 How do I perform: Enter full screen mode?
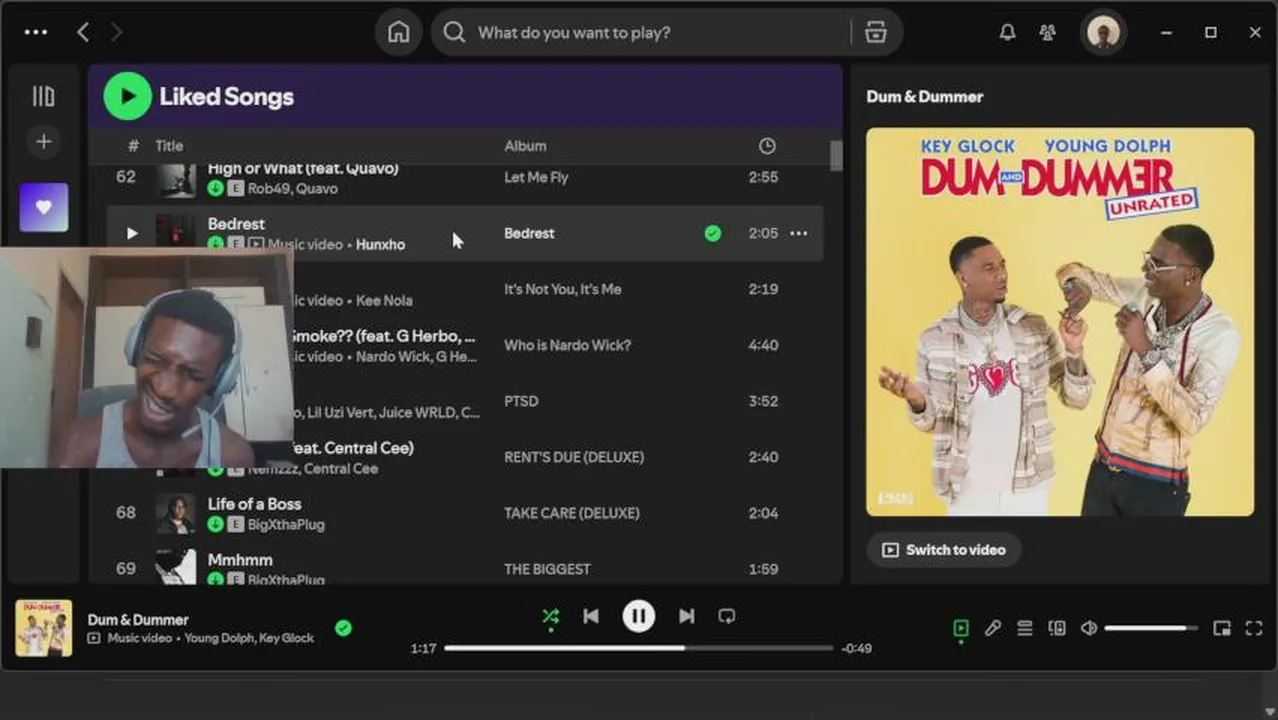[1253, 628]
